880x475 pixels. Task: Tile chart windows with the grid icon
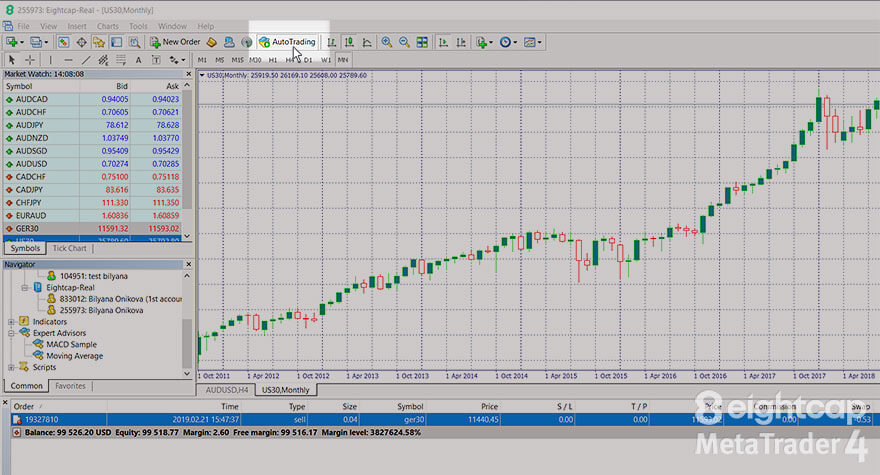[x=422, y=42]
